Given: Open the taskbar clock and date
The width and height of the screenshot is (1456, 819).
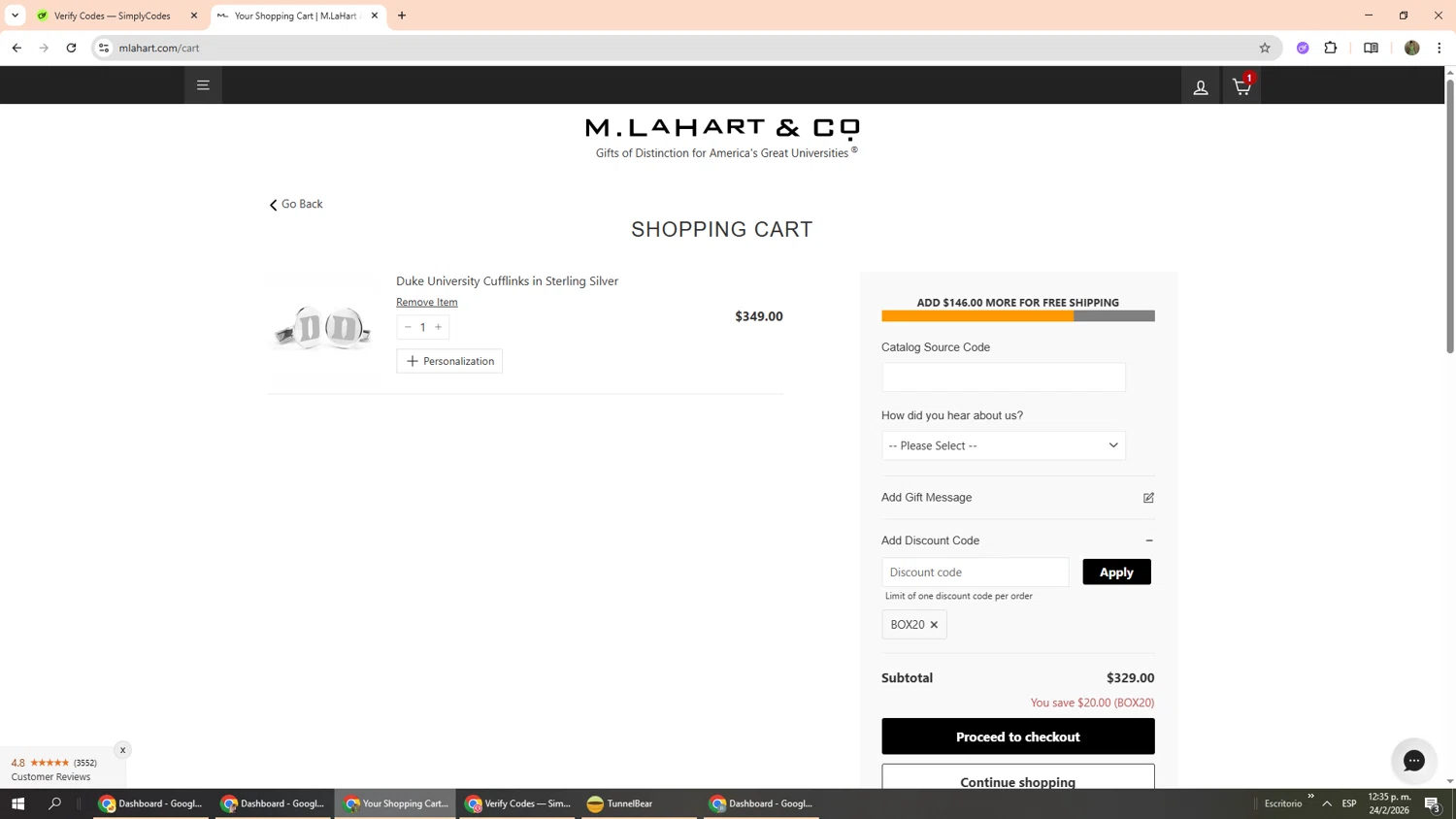Looking at the screenshot, I should click(1389, 803).
